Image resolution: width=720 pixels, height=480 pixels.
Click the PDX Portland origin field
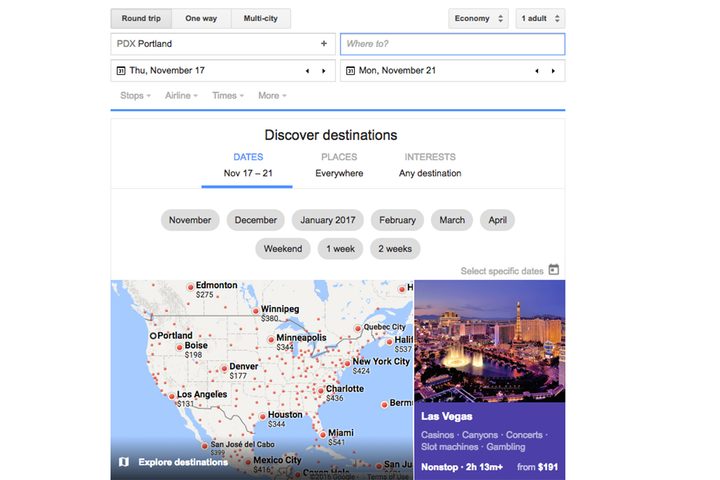(223, 44)
